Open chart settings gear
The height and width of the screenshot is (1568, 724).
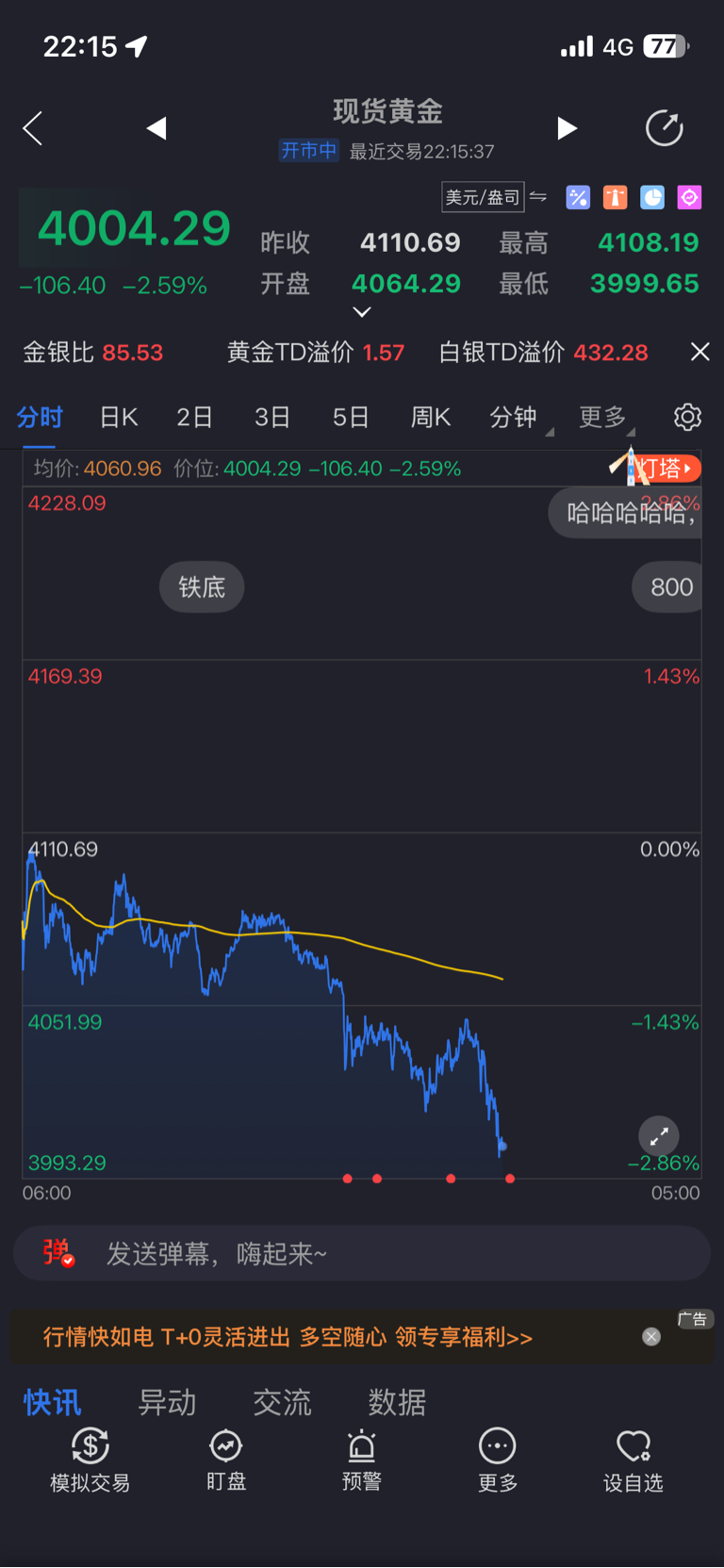[x=687, y=417]
